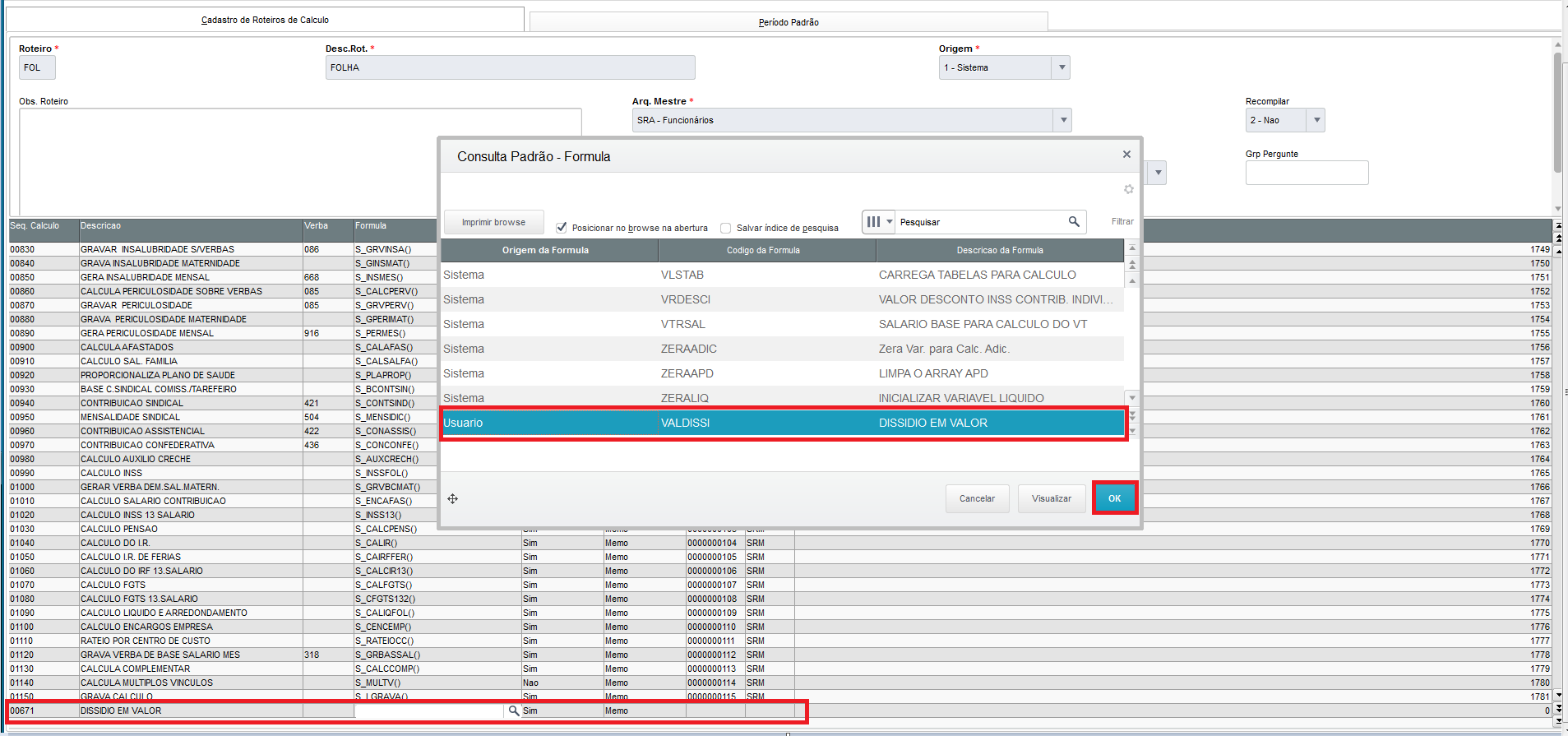Click the Visualizar button
Image resolution: width=1568 pixels, height=736 pixels.
(1051, 498)
